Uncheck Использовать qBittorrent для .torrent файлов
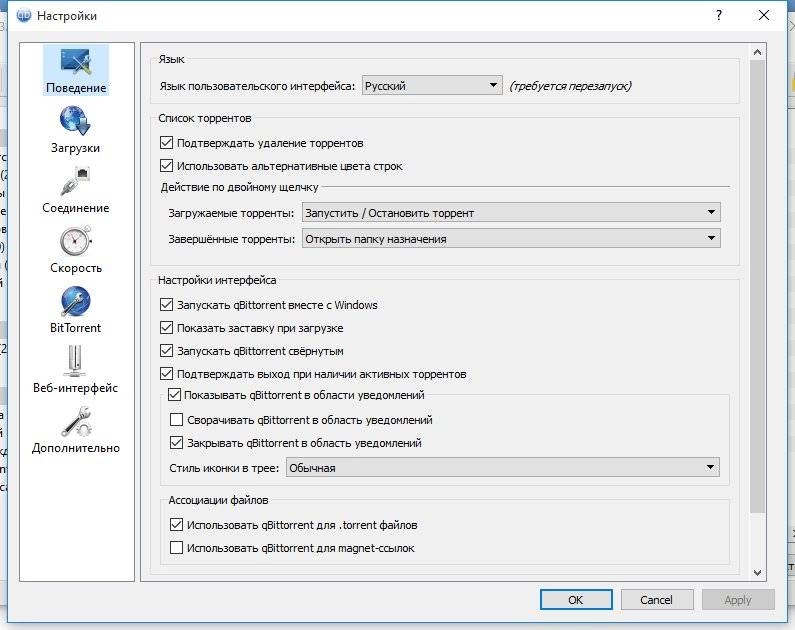Screen dimensions: 795x630 click(176, 524)
